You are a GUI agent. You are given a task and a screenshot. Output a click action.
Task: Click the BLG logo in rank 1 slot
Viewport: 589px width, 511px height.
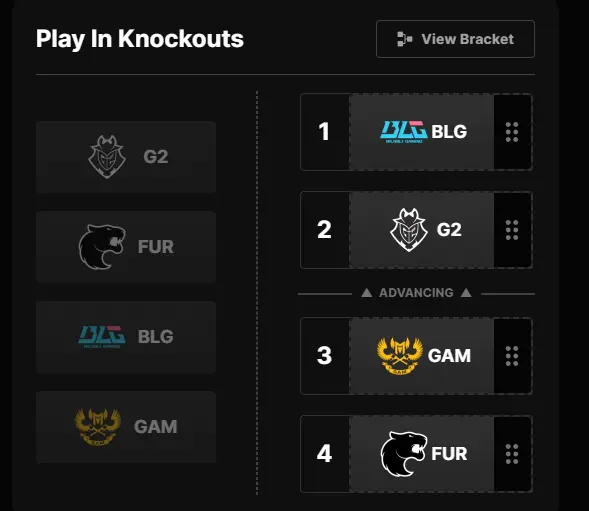(x=403, y=132)
